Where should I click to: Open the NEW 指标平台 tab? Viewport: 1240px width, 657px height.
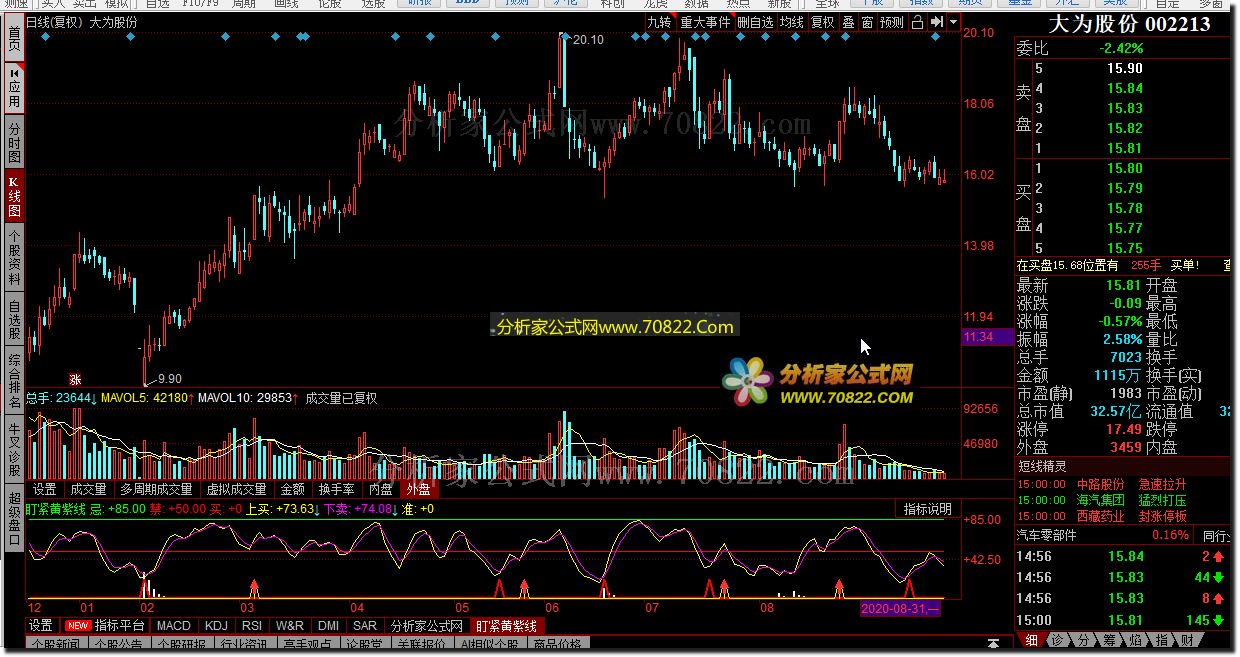point(106,626)
